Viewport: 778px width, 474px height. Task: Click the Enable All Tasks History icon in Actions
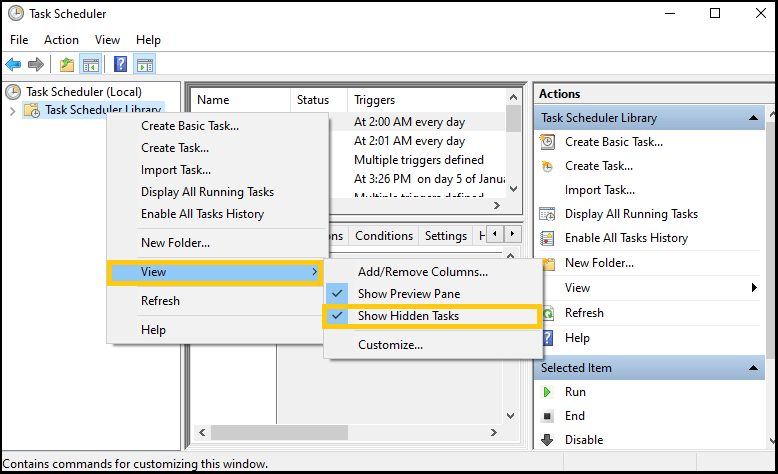[547, 238]
